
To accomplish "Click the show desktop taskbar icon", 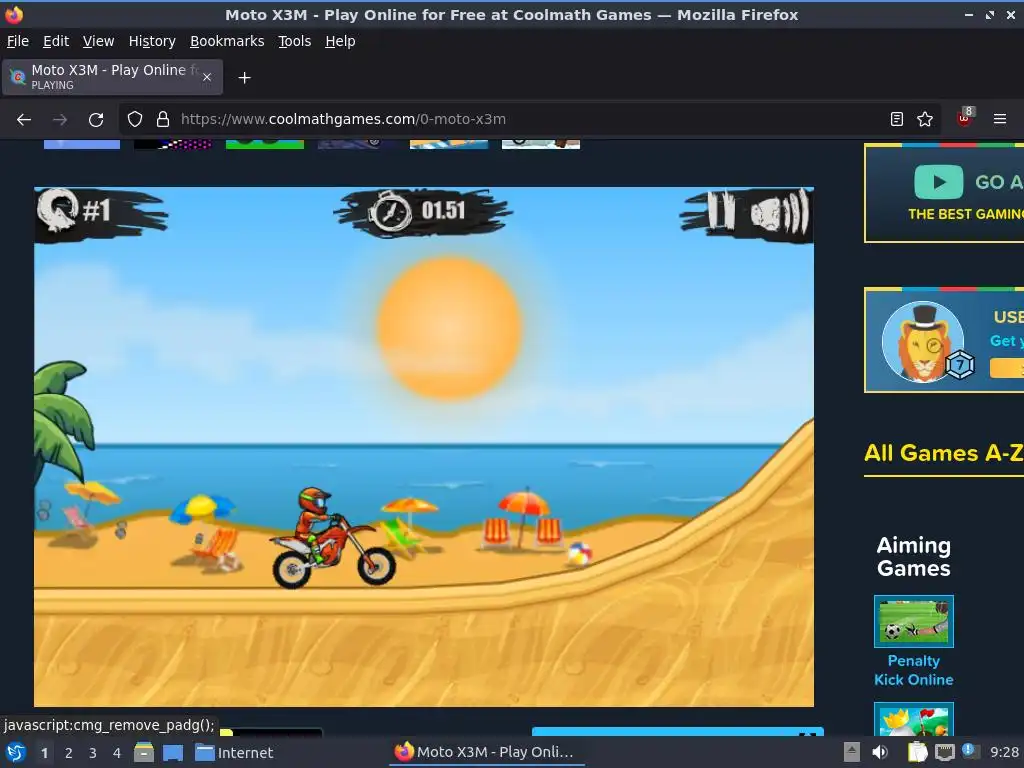I will click(x=173, y=753).
